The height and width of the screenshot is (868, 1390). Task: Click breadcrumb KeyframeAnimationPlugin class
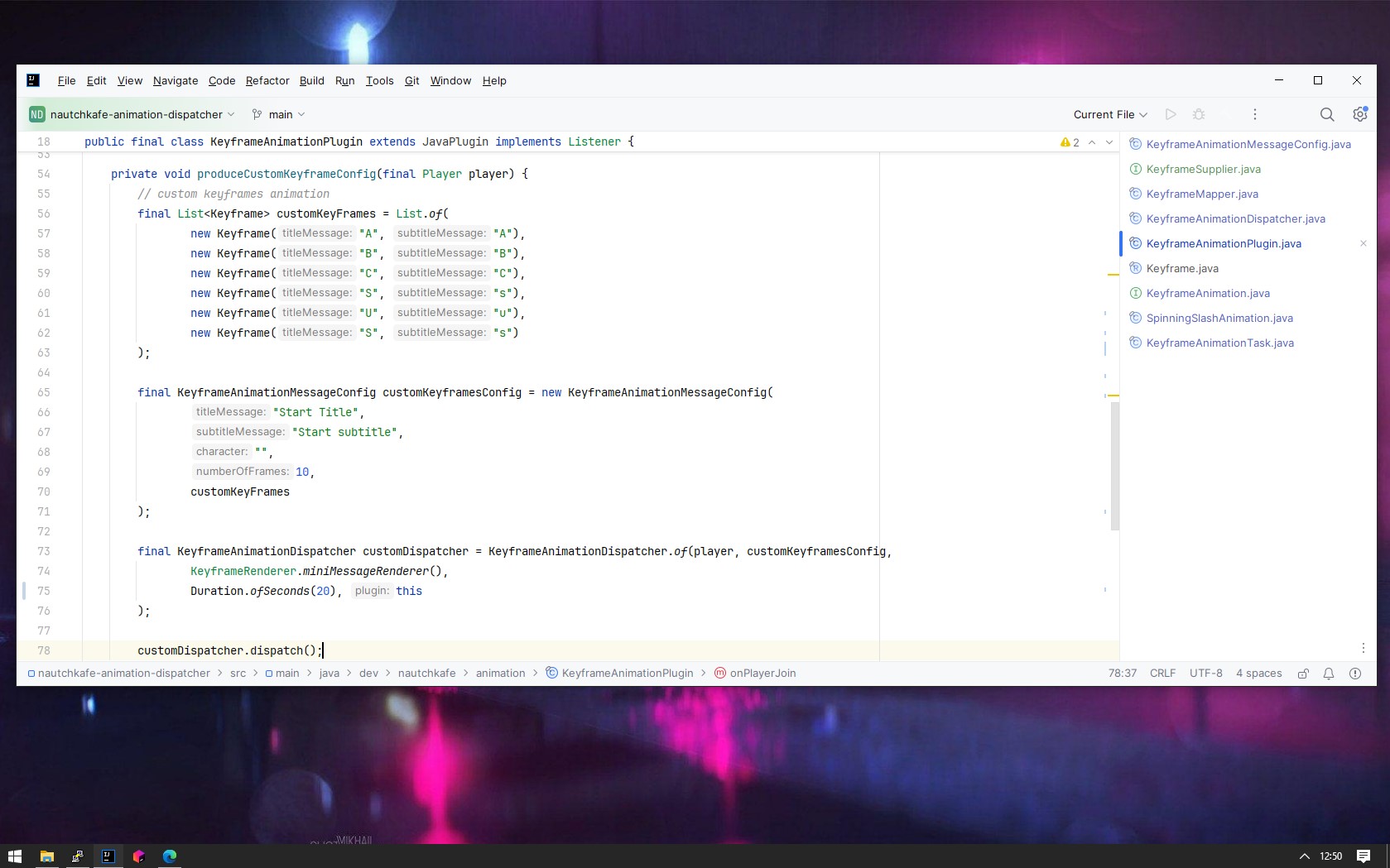point(620,674)
